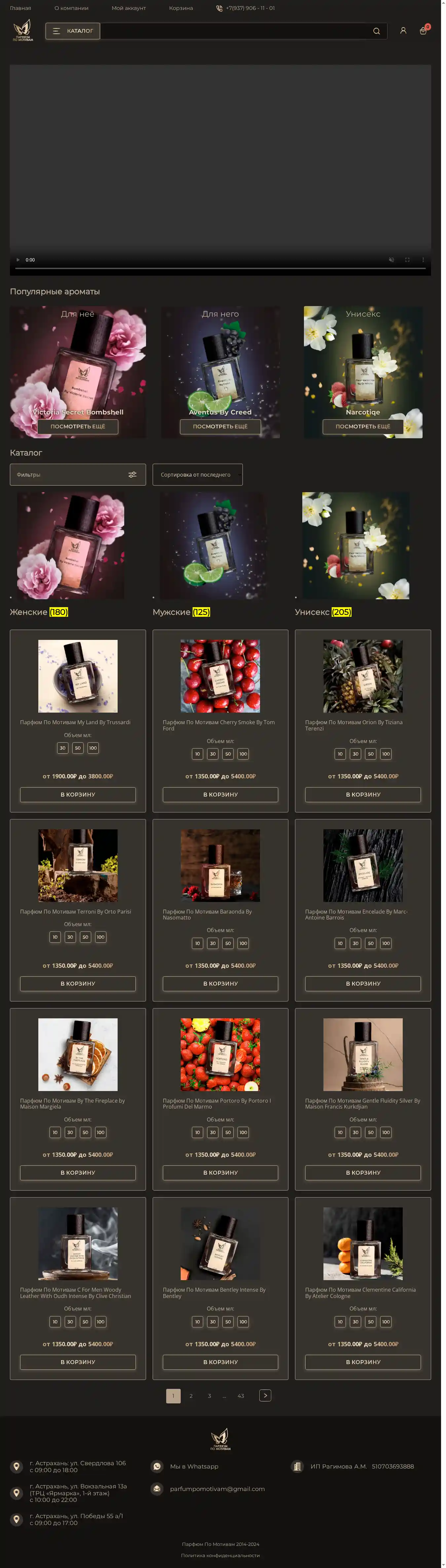
Task: Choose 10 ml volume for Orion
Action: (x=340, y=754)
